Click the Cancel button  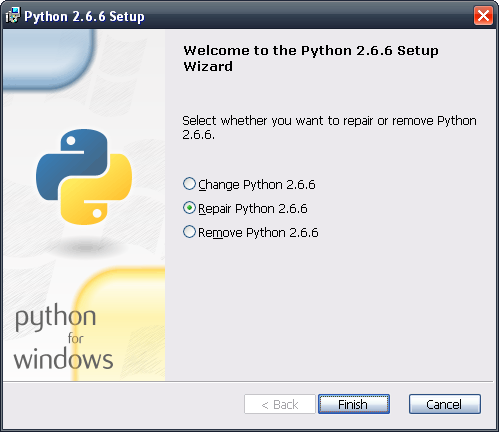point(445,404)
